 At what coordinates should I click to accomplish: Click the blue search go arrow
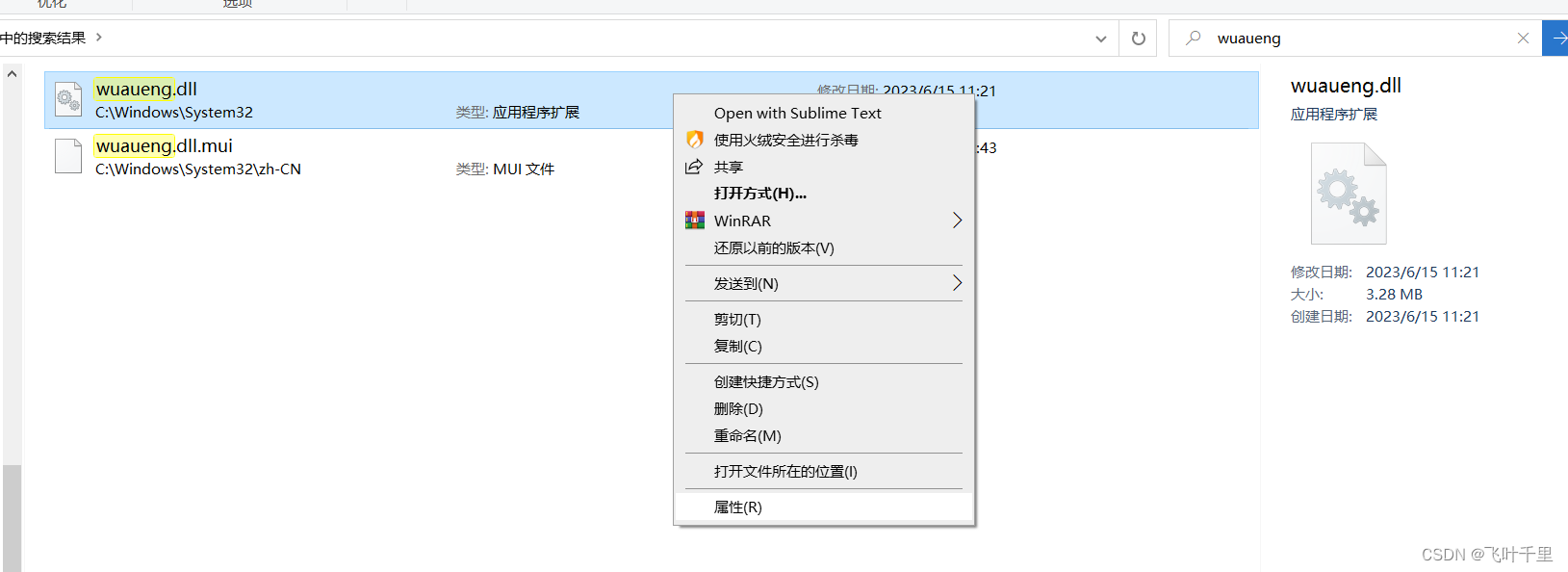[1556, 39]
